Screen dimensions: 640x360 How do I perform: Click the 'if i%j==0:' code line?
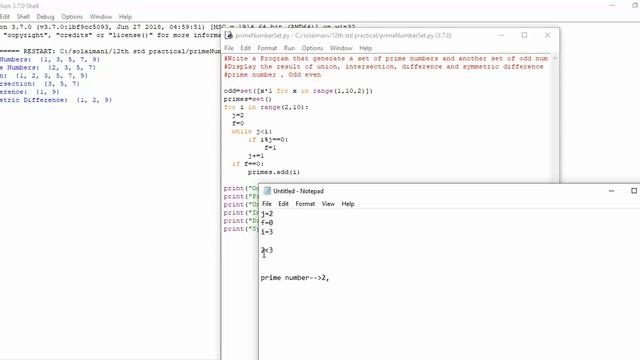click(x=268, y=140)
